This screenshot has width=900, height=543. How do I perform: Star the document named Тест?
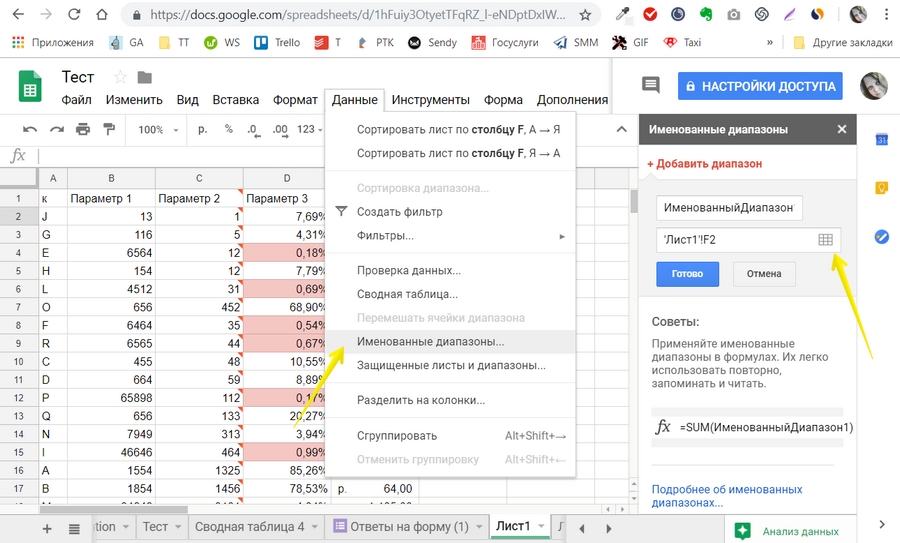(x=120, y=78)
